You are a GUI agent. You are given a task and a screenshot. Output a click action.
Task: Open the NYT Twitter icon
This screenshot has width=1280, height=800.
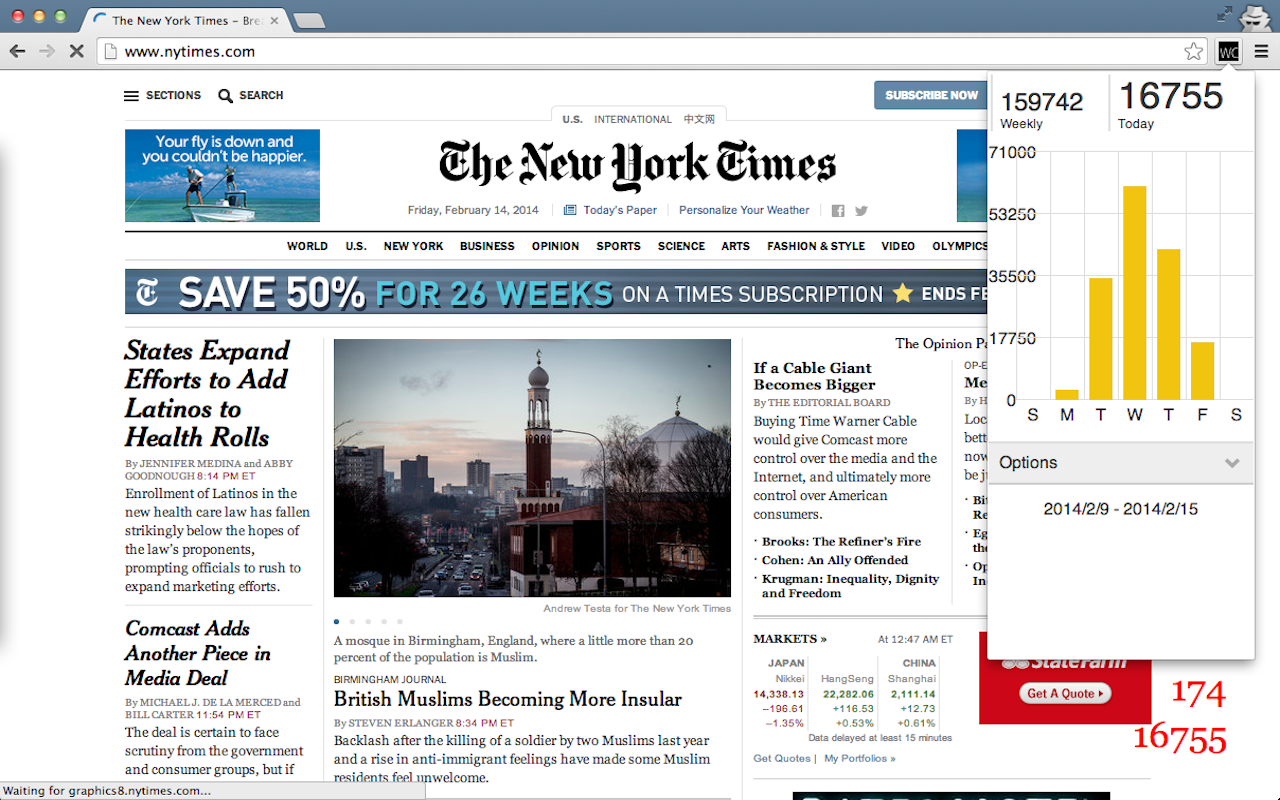tap(861, 210)
